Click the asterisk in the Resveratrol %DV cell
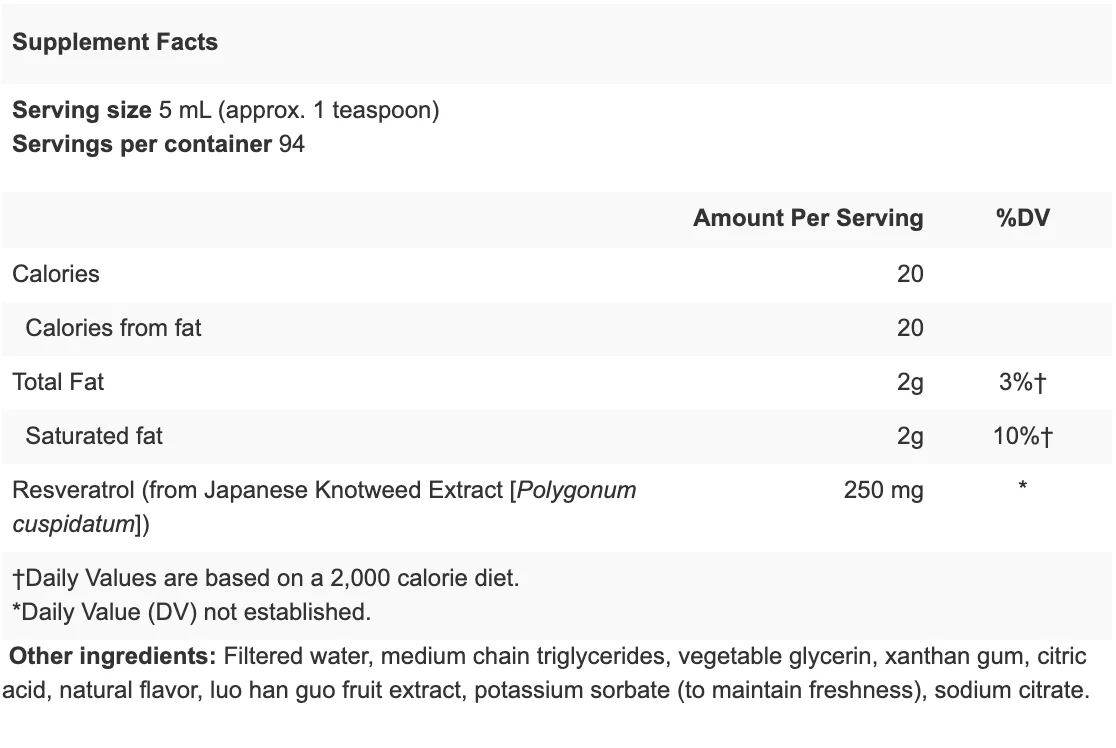Viewport: 1116px width, 748px height. [1023, 487]
